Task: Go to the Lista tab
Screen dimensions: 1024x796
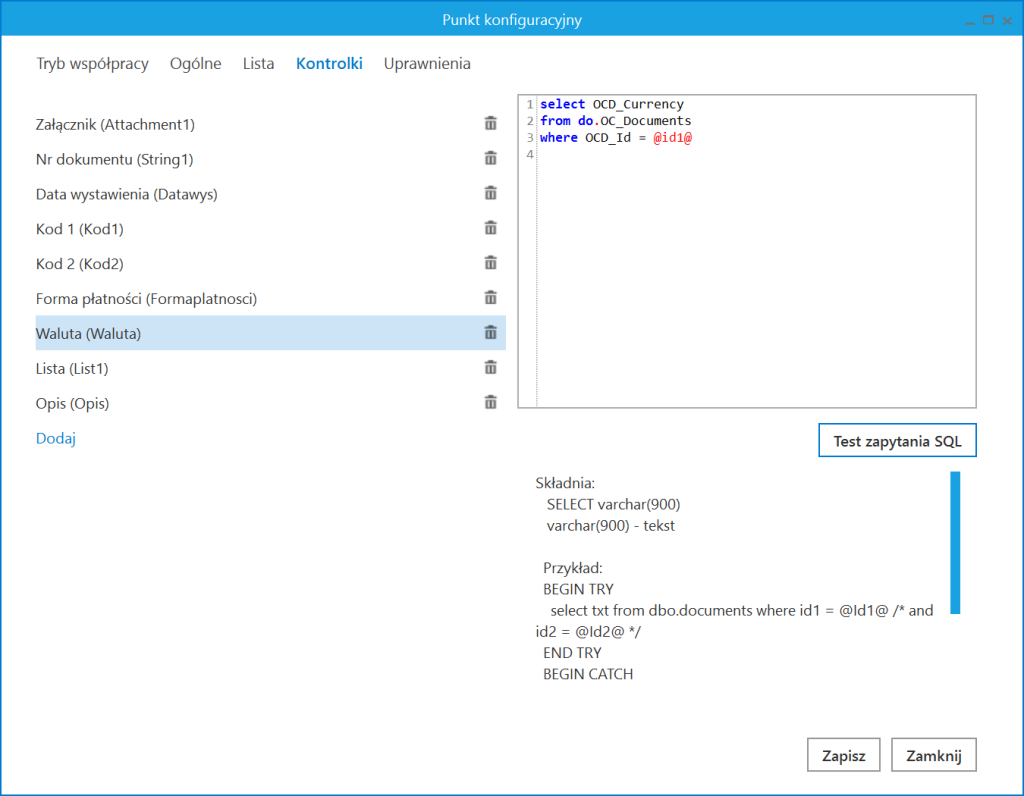Action: pyautogui.click(x=258, y=64)
